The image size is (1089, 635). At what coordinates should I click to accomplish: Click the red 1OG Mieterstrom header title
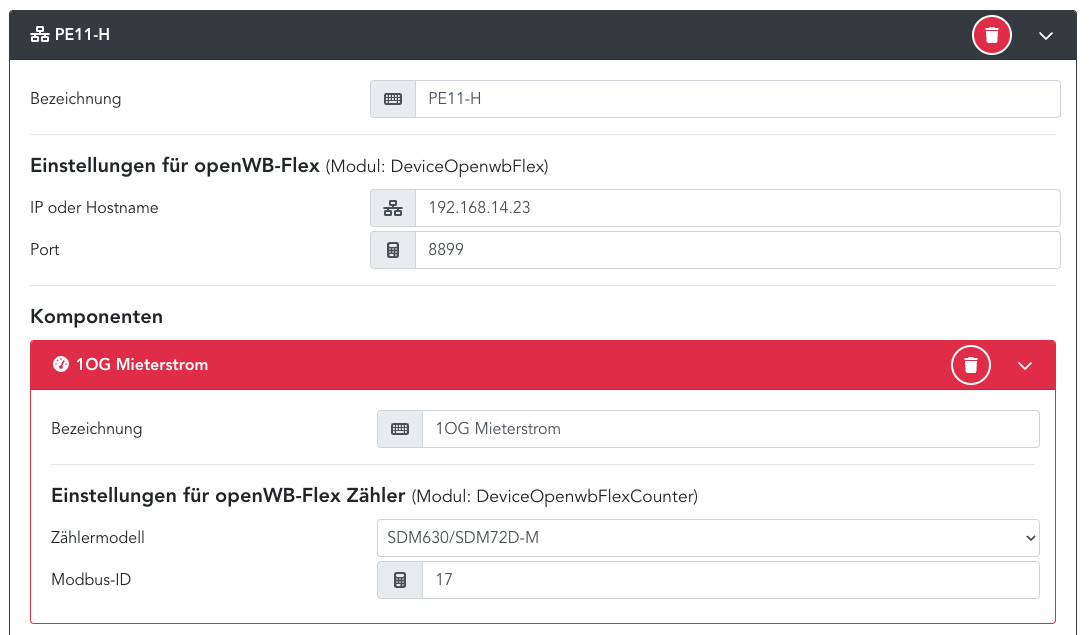click(142, 366)
